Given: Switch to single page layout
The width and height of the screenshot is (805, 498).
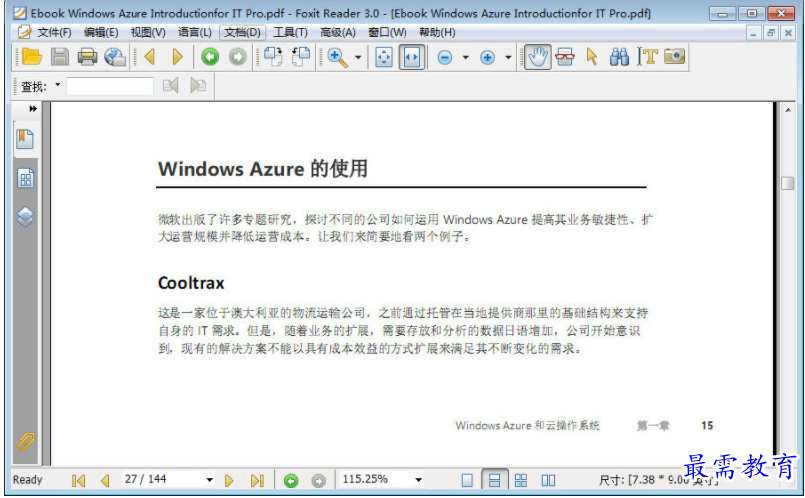Looking at the screenshot, I should [467, 481].
